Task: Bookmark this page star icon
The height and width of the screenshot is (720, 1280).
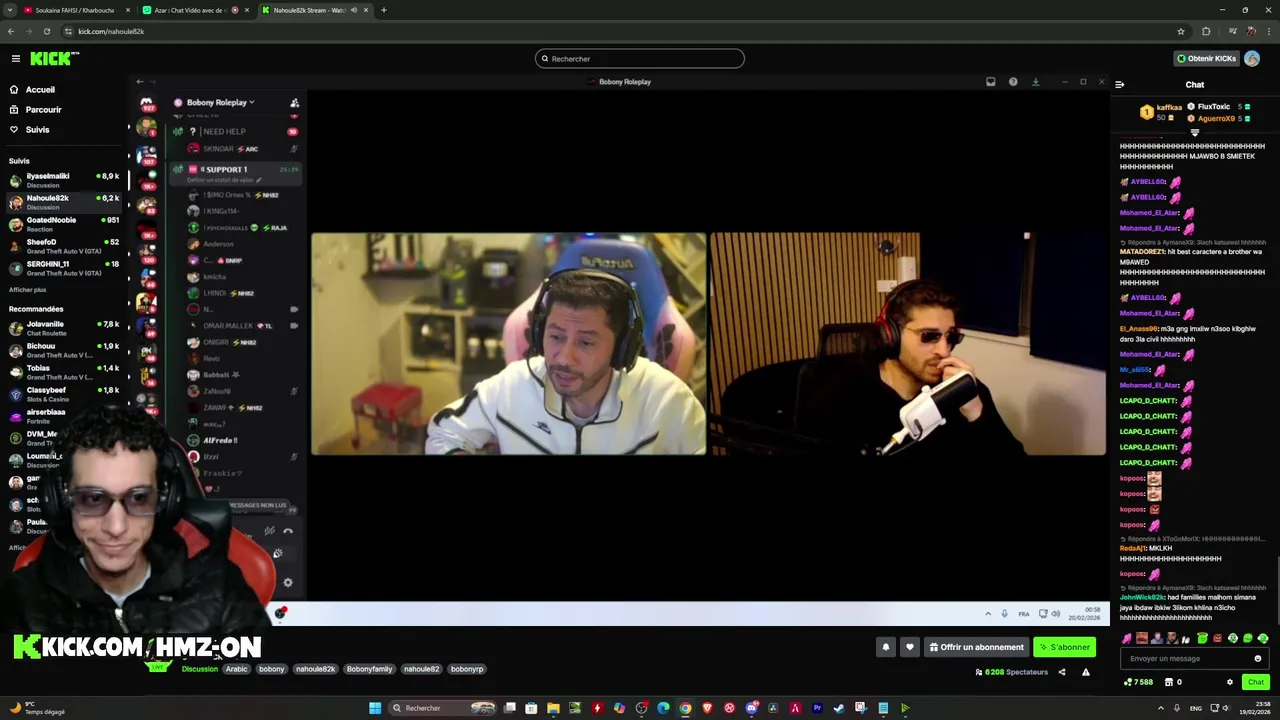Action: coord(1181,31)
